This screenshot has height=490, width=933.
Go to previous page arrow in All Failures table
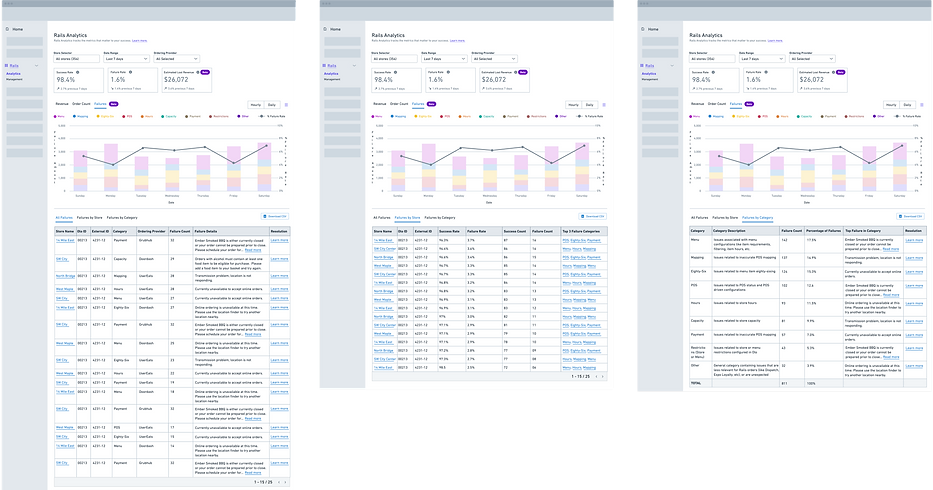pyautogui.click(x=279, y=482)
